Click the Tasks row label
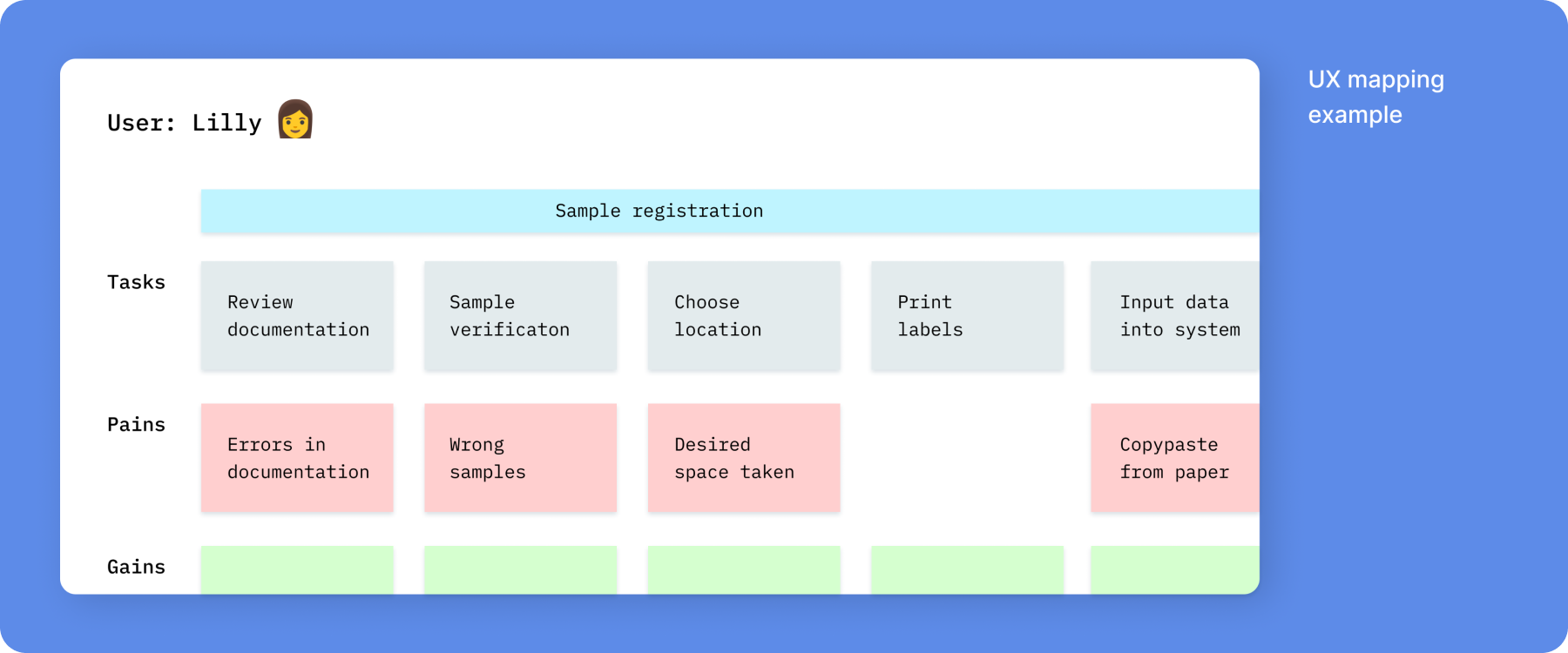 (136, 282)
